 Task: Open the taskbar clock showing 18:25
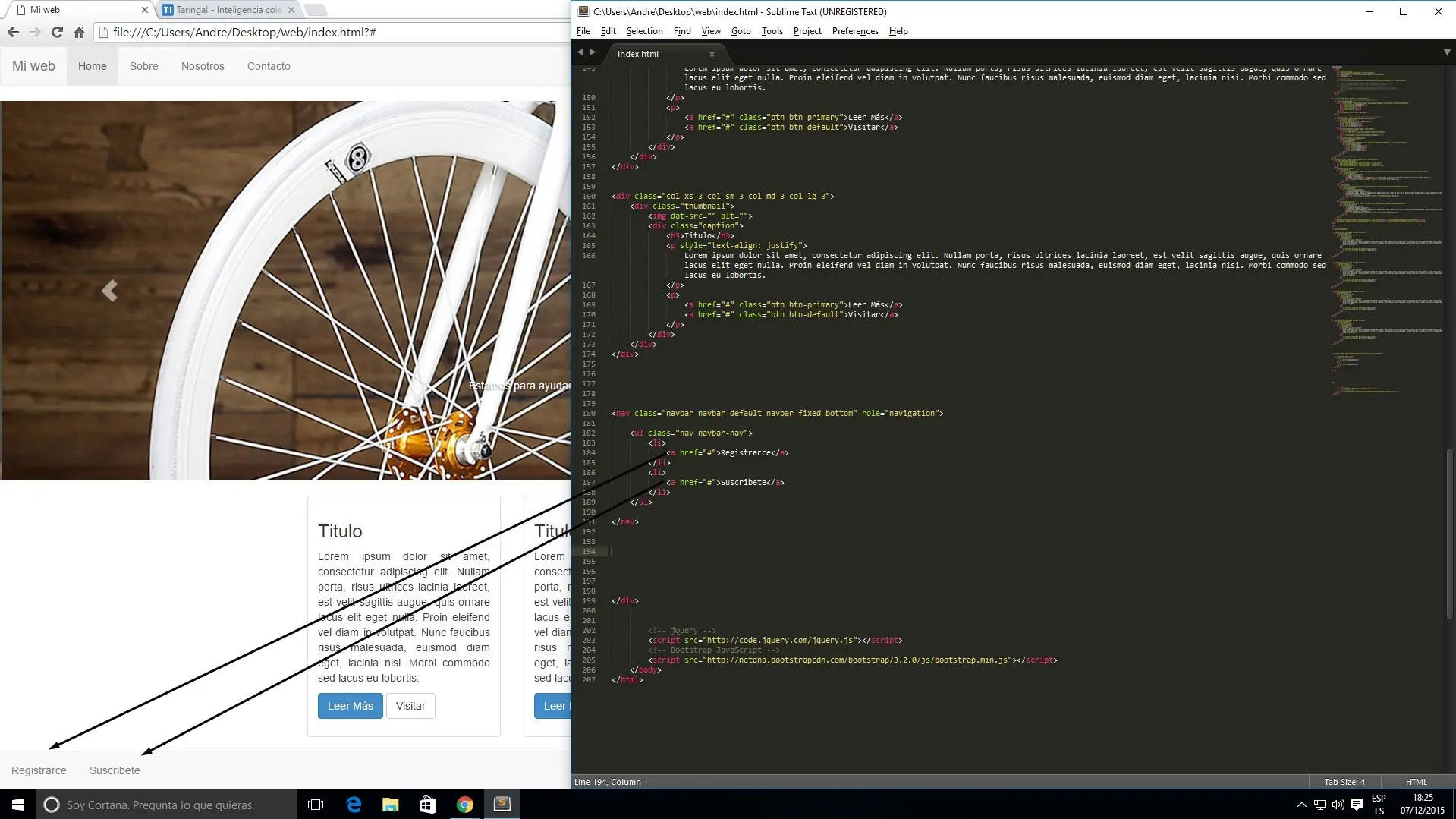click(x=1423, y=805)
